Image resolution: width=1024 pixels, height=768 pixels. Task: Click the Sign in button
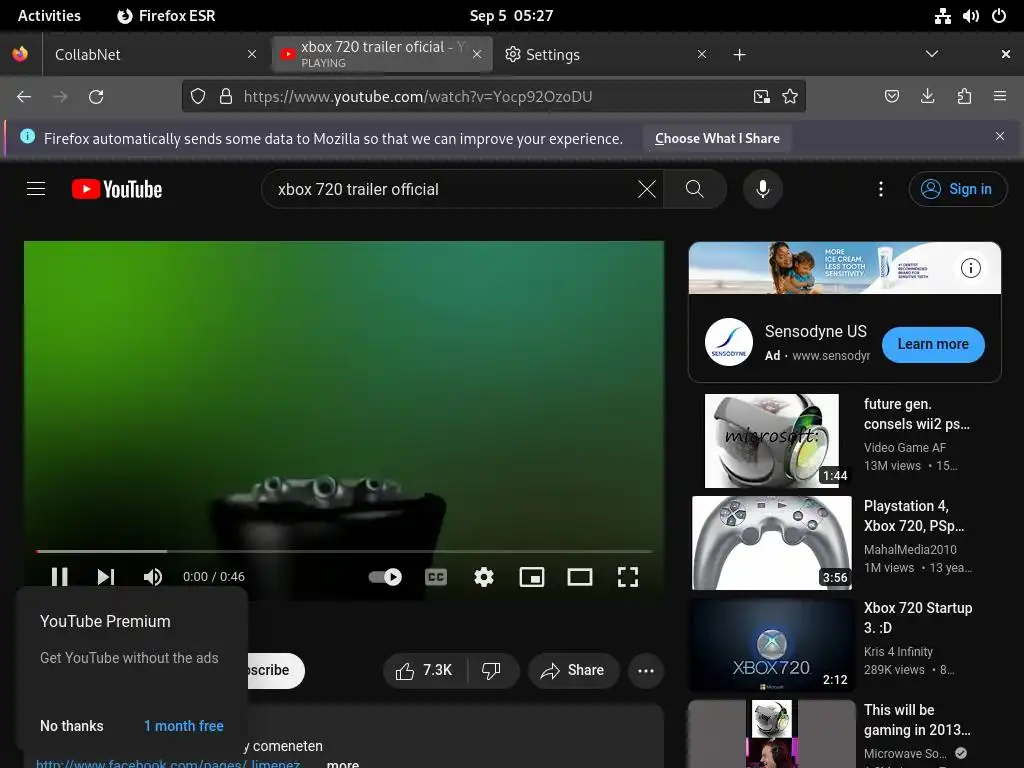(957, 189)
